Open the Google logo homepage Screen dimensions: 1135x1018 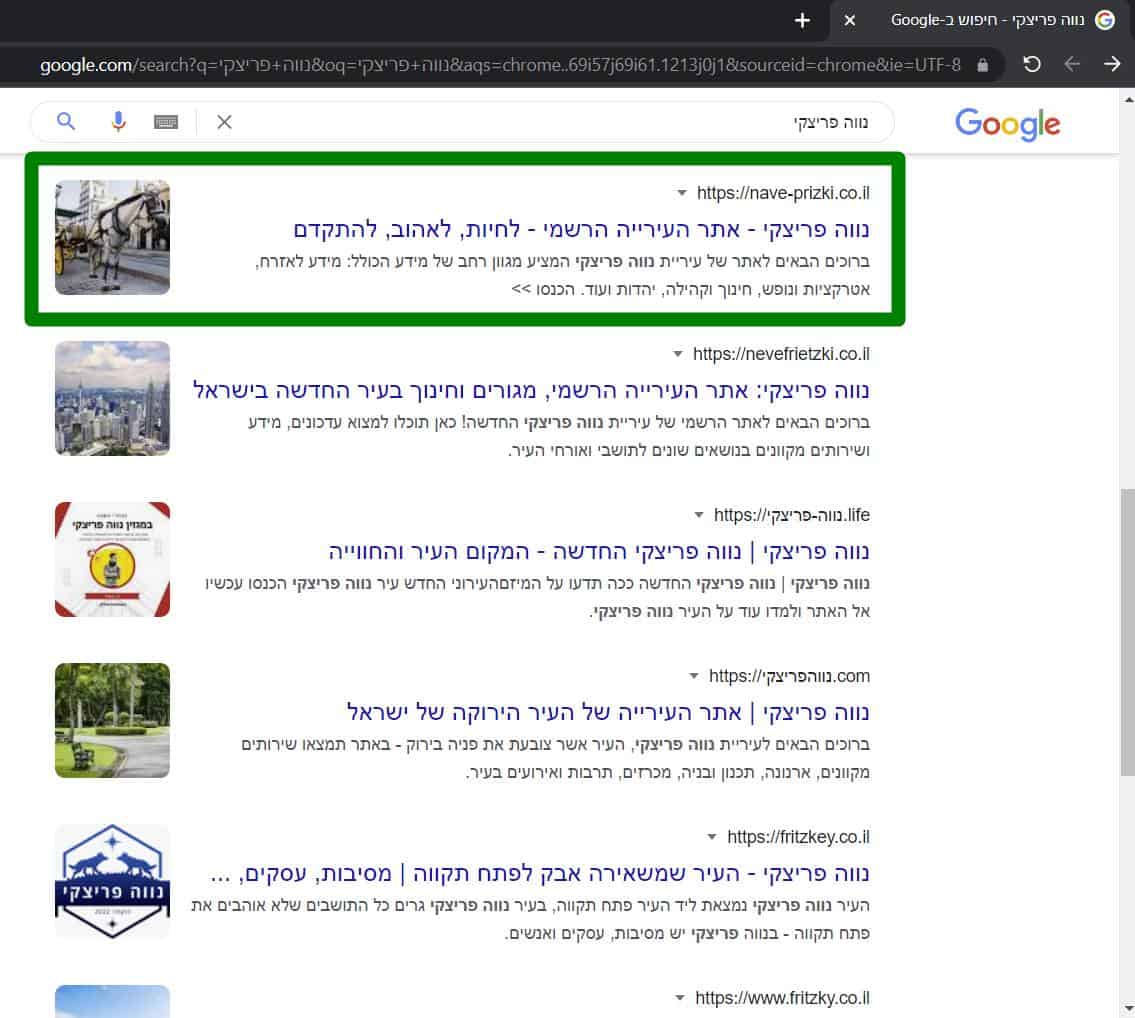1007,125
